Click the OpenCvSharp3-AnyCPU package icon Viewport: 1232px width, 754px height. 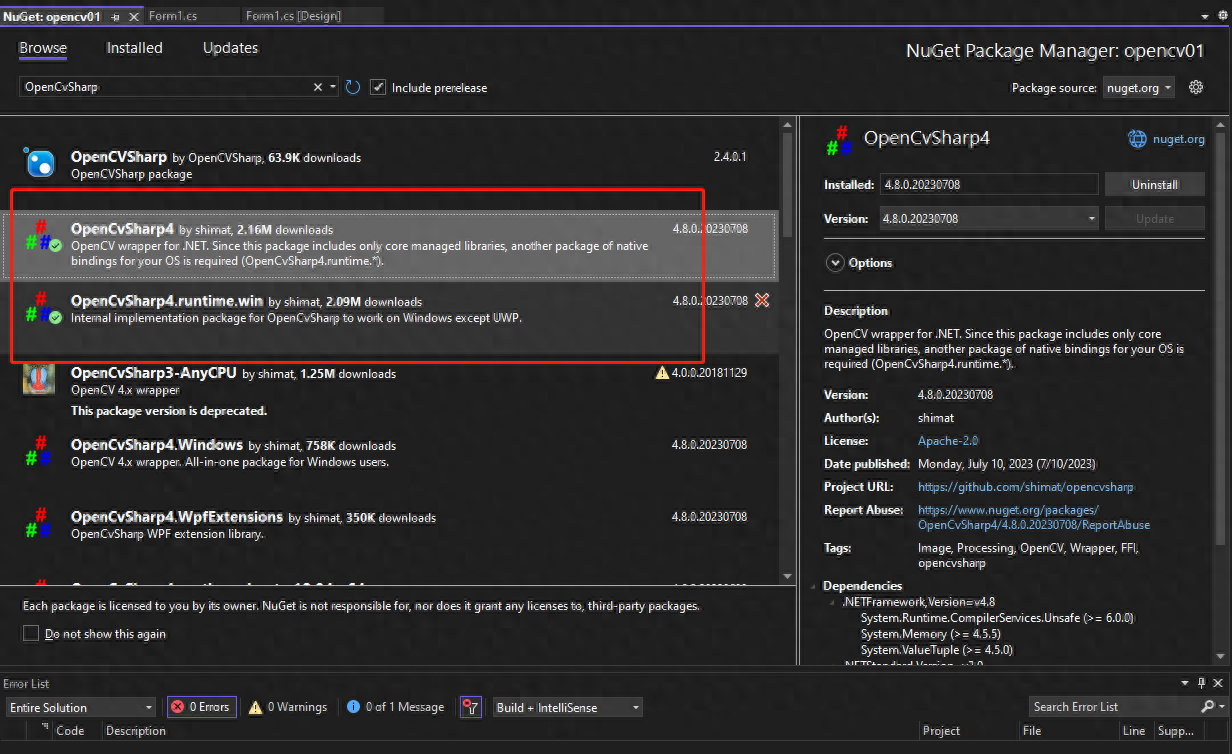pyautogui.click(x=40, y=379)
